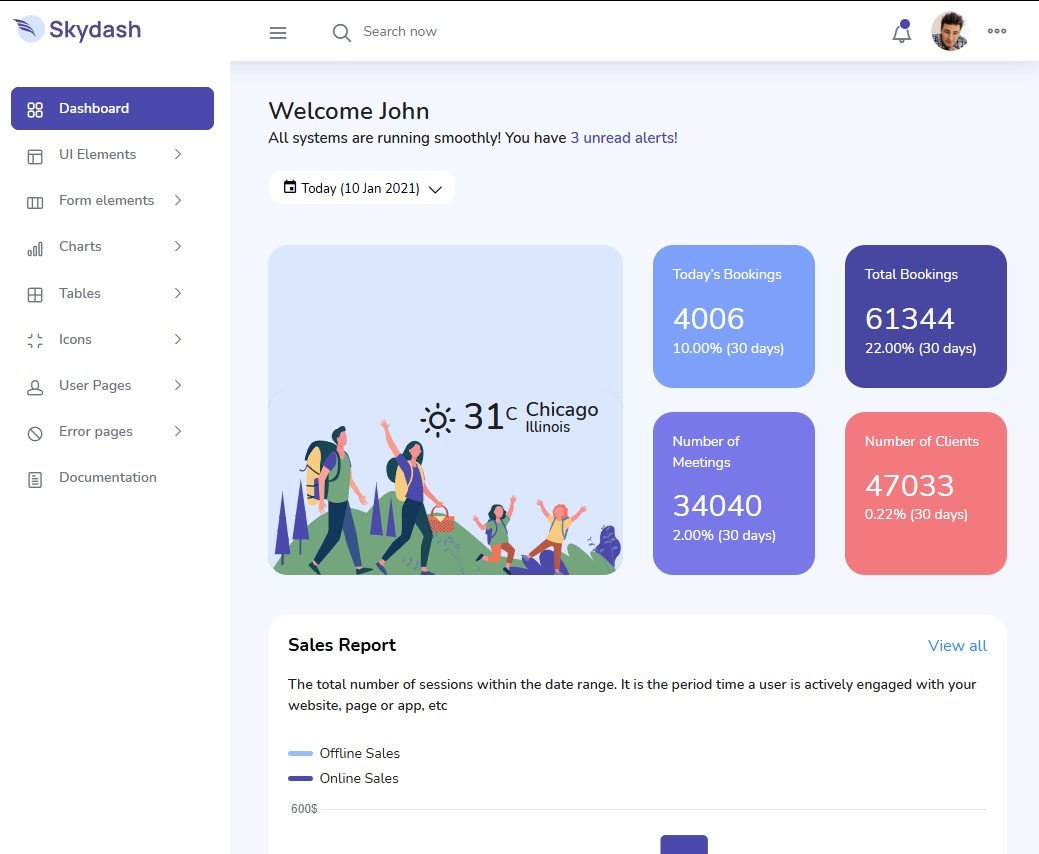
Task: Toggle the Online Sales legend entry
Action: point(343,778)
